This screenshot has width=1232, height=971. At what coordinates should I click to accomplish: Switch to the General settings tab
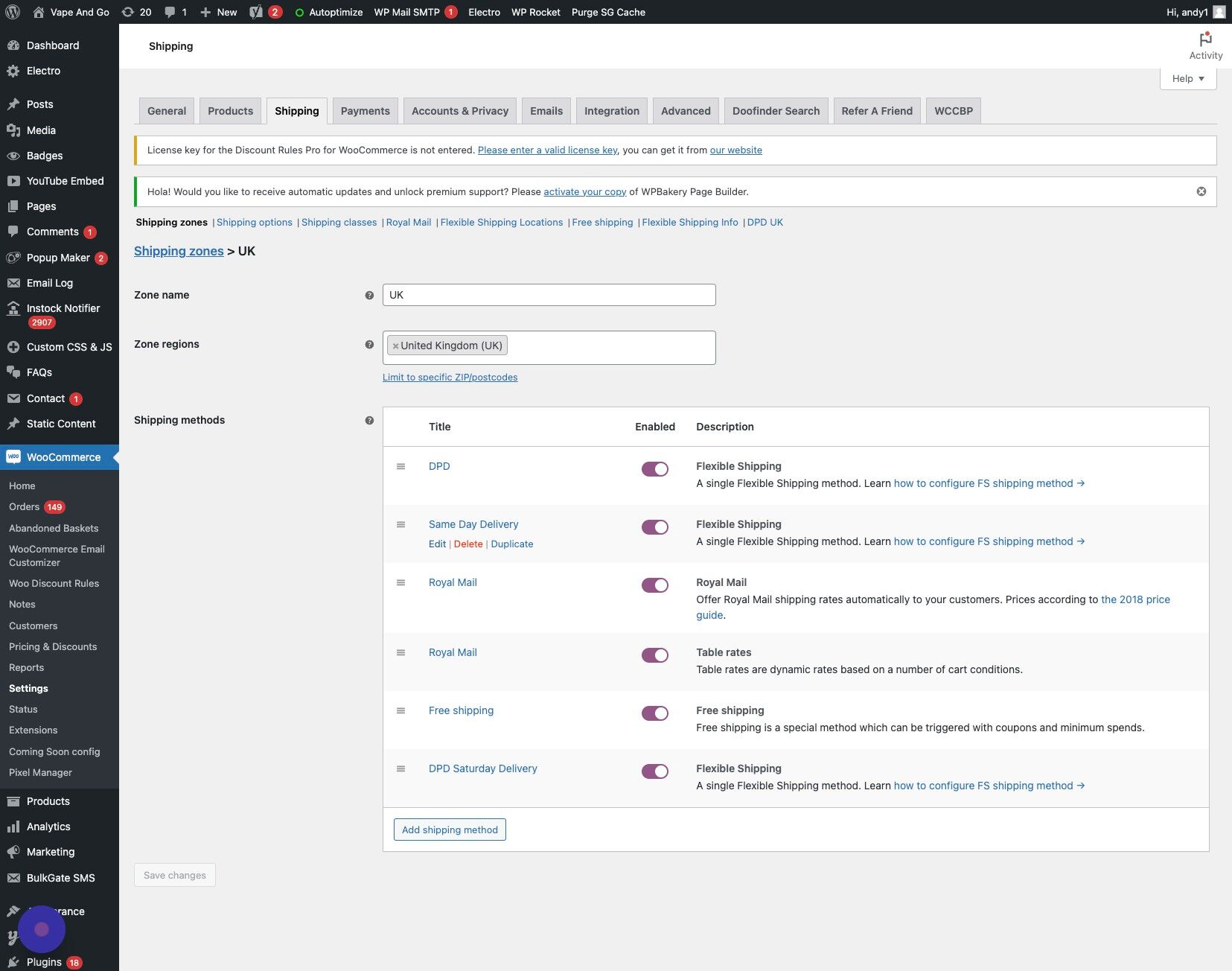pyautogui.click(x=167, y=111)
